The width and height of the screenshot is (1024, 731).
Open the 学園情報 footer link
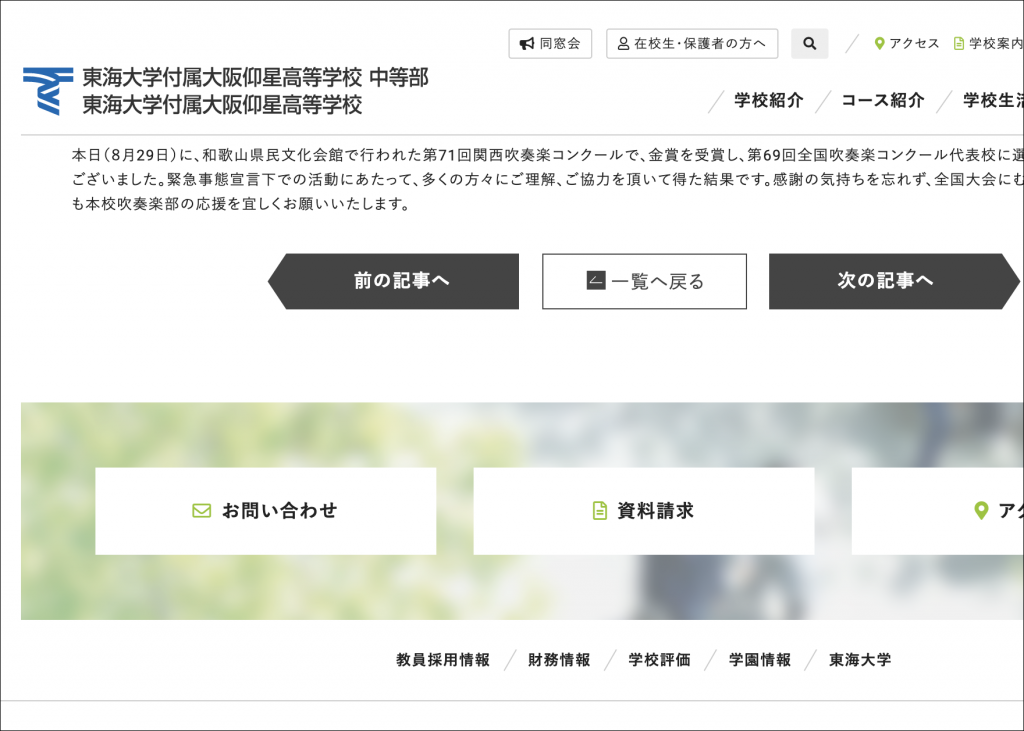pyautogui.click(x=759, y=660)
